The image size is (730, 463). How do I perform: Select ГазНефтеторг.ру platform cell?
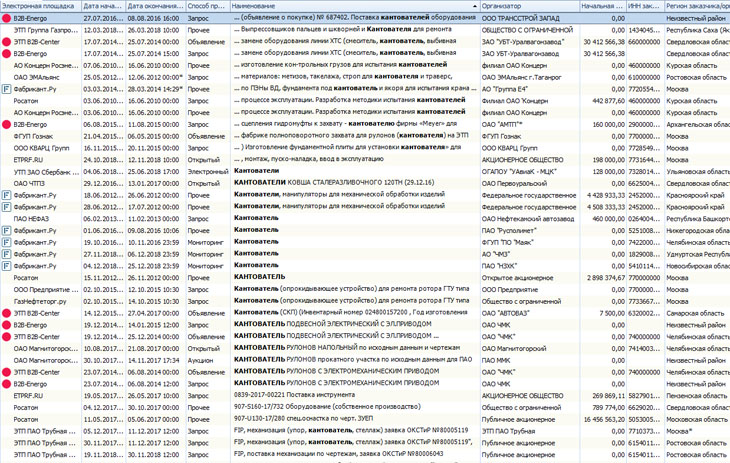pos(40,301)
